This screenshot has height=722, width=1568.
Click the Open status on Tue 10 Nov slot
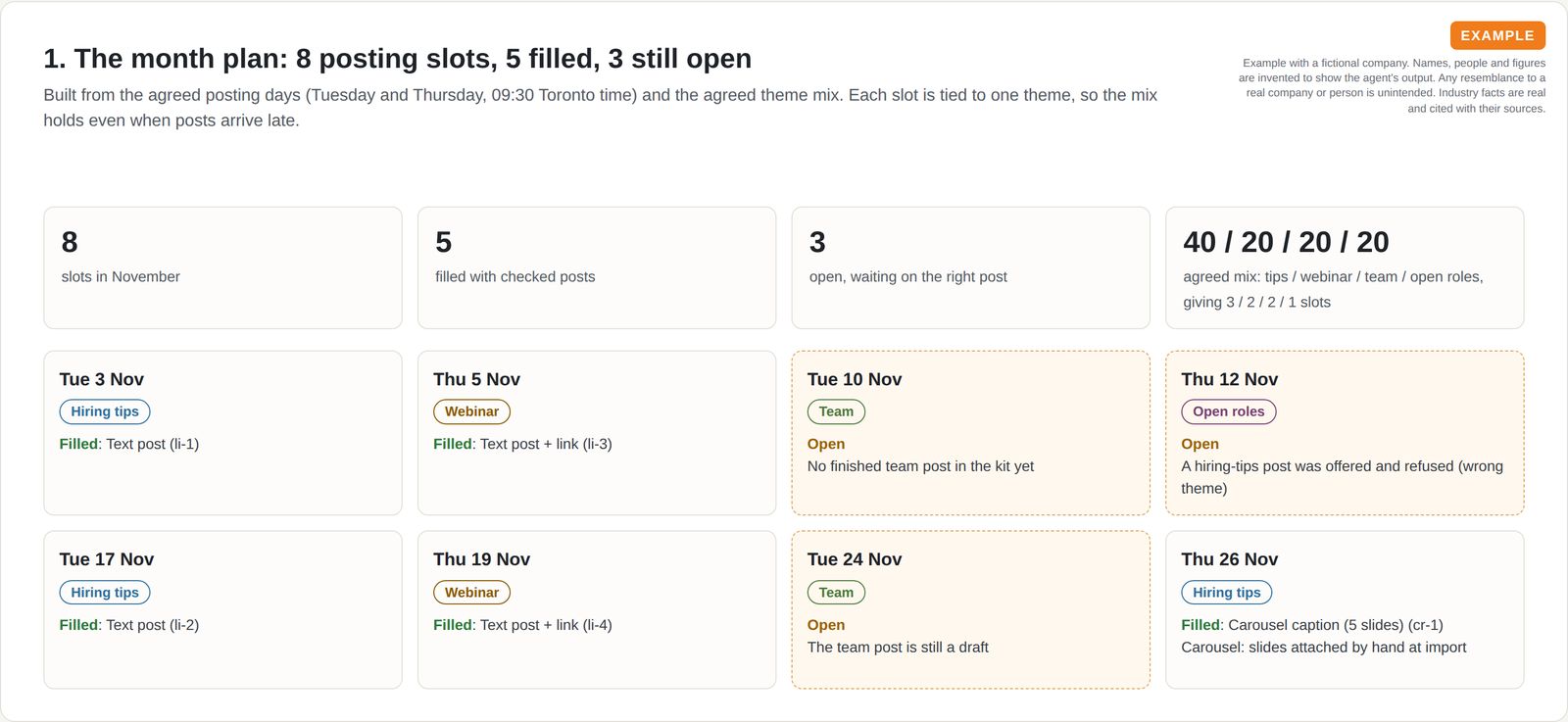click(x=826, y=444)
